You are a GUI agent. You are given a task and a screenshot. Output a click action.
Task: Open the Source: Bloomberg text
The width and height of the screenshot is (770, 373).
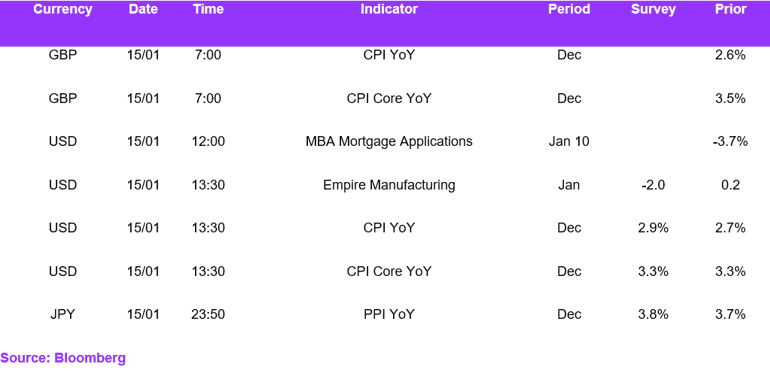pyautogui.click(x=63, y=358)
